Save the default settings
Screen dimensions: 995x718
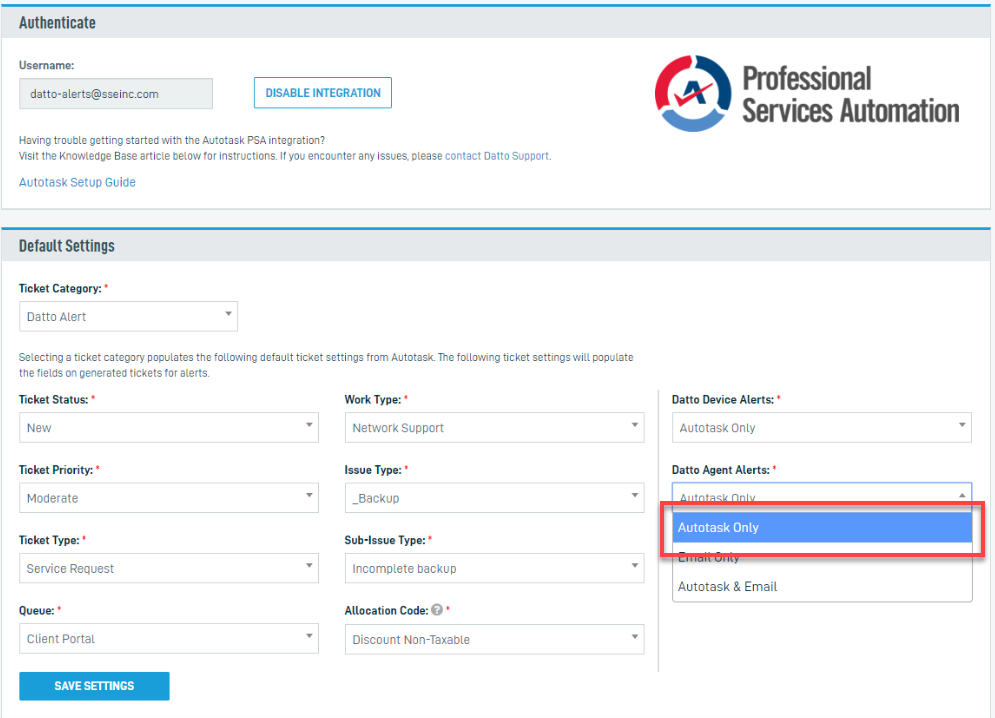[x=94, y=686]
